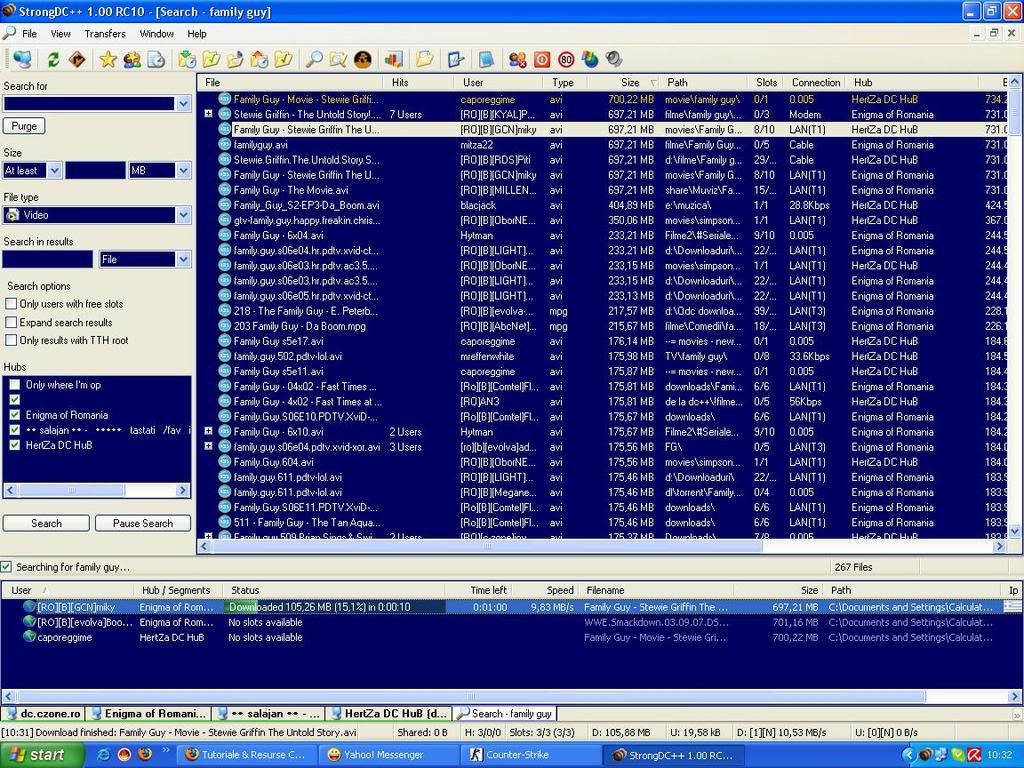Viewport: 1024px width, 768px height.
Task: Click the Open File List folder icon
Action: pyautogui.click(x=424, y=59)
